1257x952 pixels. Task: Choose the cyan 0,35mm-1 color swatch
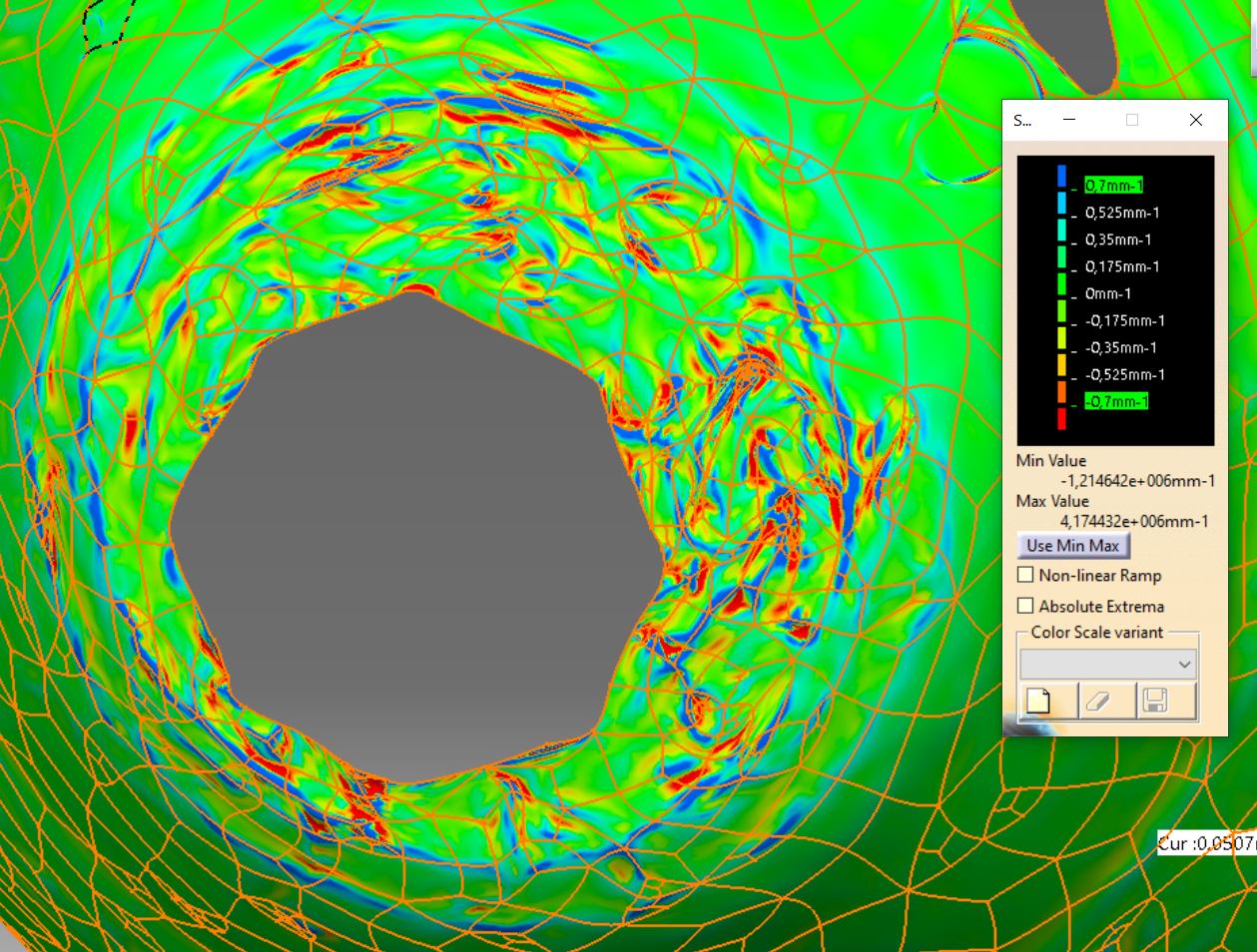[x=1061, y=230]
